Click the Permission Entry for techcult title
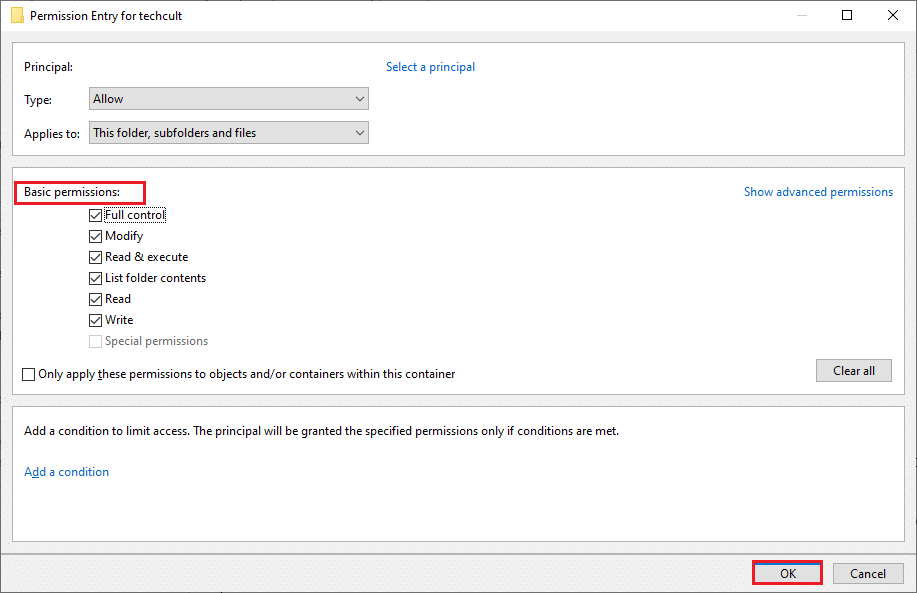Image resolution: width=917 pixels, height=593 pixels. [106, 16]
